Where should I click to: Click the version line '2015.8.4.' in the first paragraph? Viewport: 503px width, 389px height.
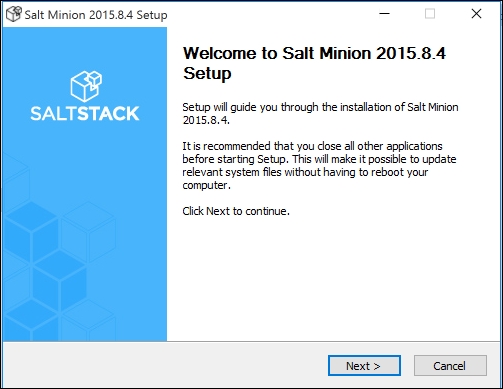click(206, 120)
